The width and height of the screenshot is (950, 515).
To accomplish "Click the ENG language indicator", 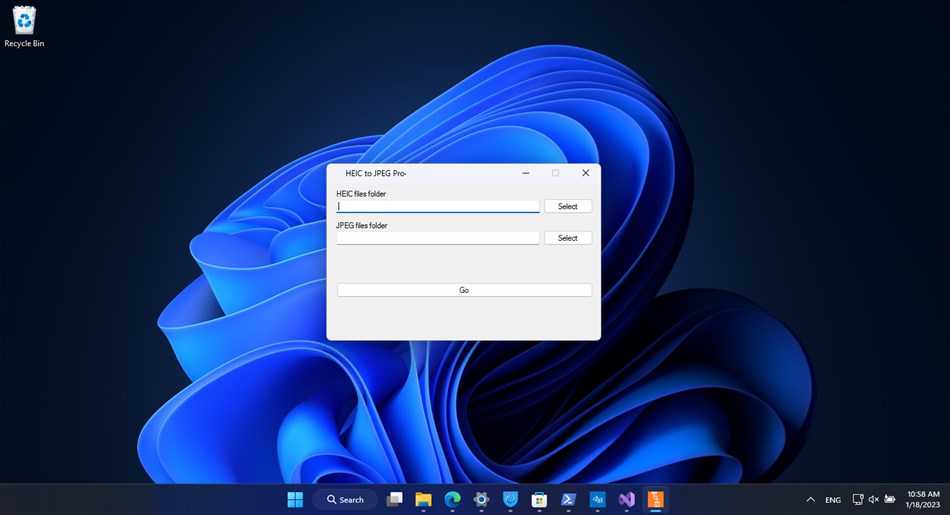I will [833, 500].
